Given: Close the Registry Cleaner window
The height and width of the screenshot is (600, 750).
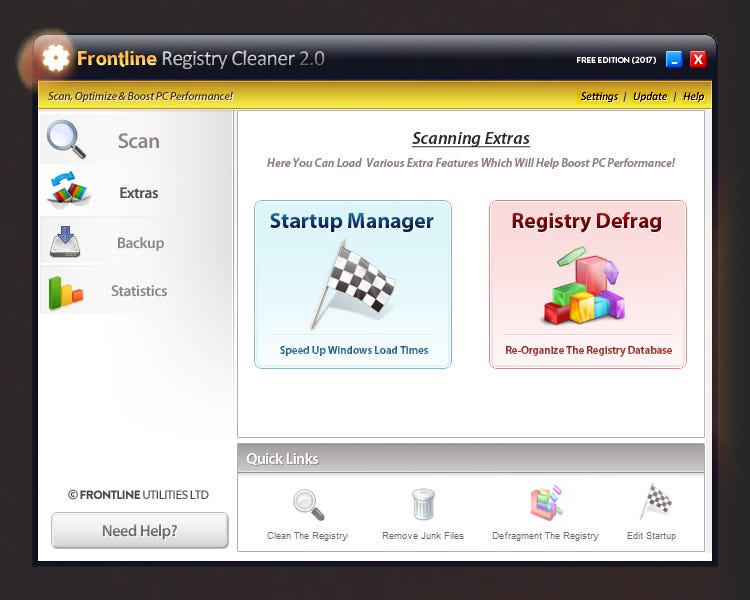Looking at the screenshot, I should click(x=698, y=59).
